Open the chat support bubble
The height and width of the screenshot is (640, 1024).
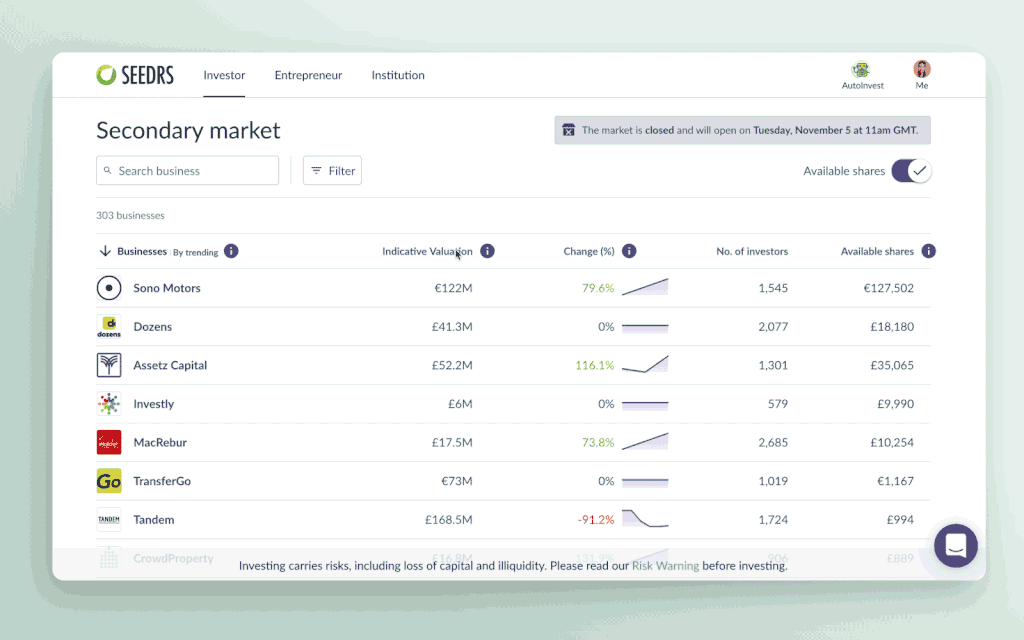pos(955,545)
